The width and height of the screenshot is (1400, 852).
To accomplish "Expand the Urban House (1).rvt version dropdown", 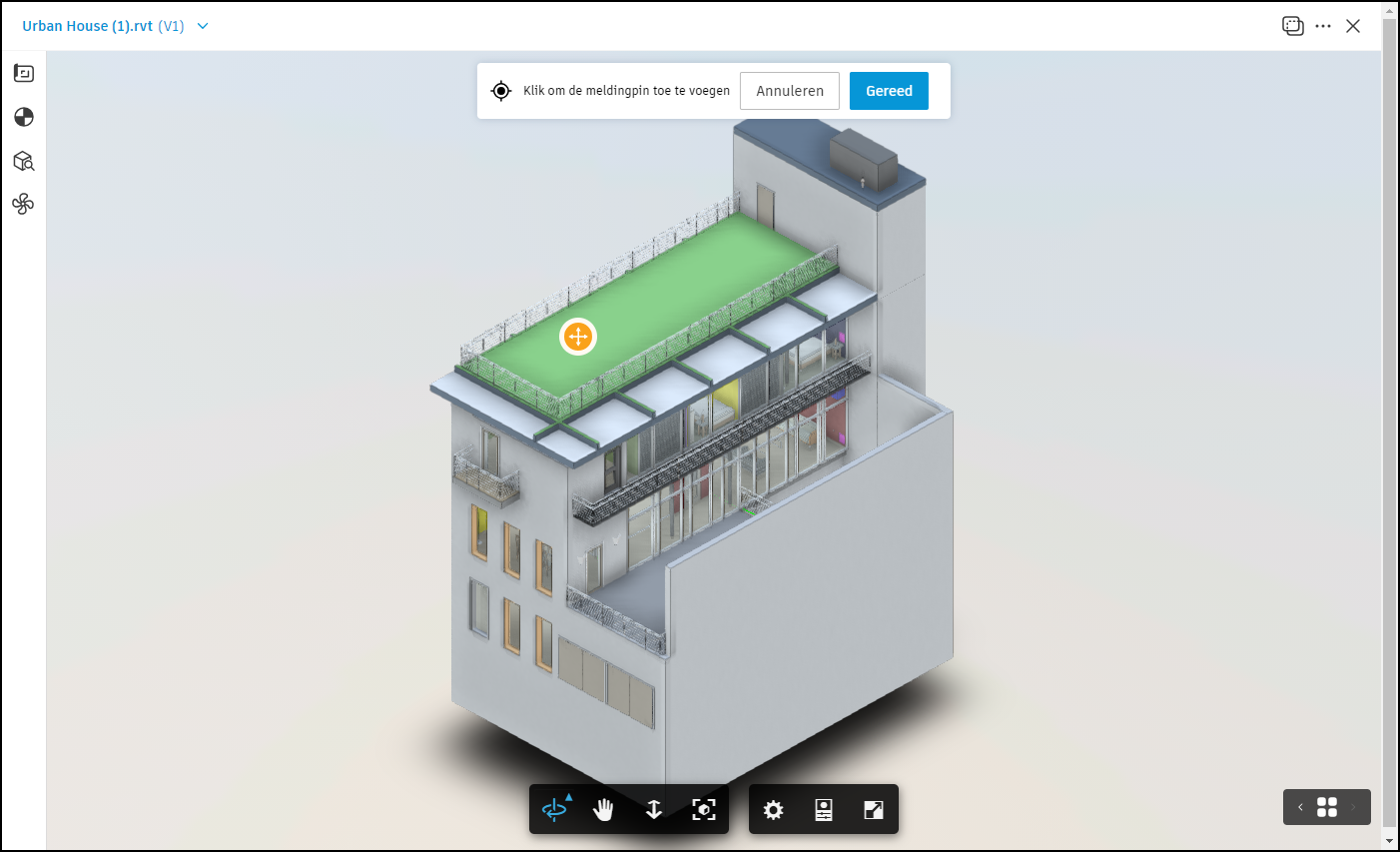I will pyautogui.click(x=203, y=26).
